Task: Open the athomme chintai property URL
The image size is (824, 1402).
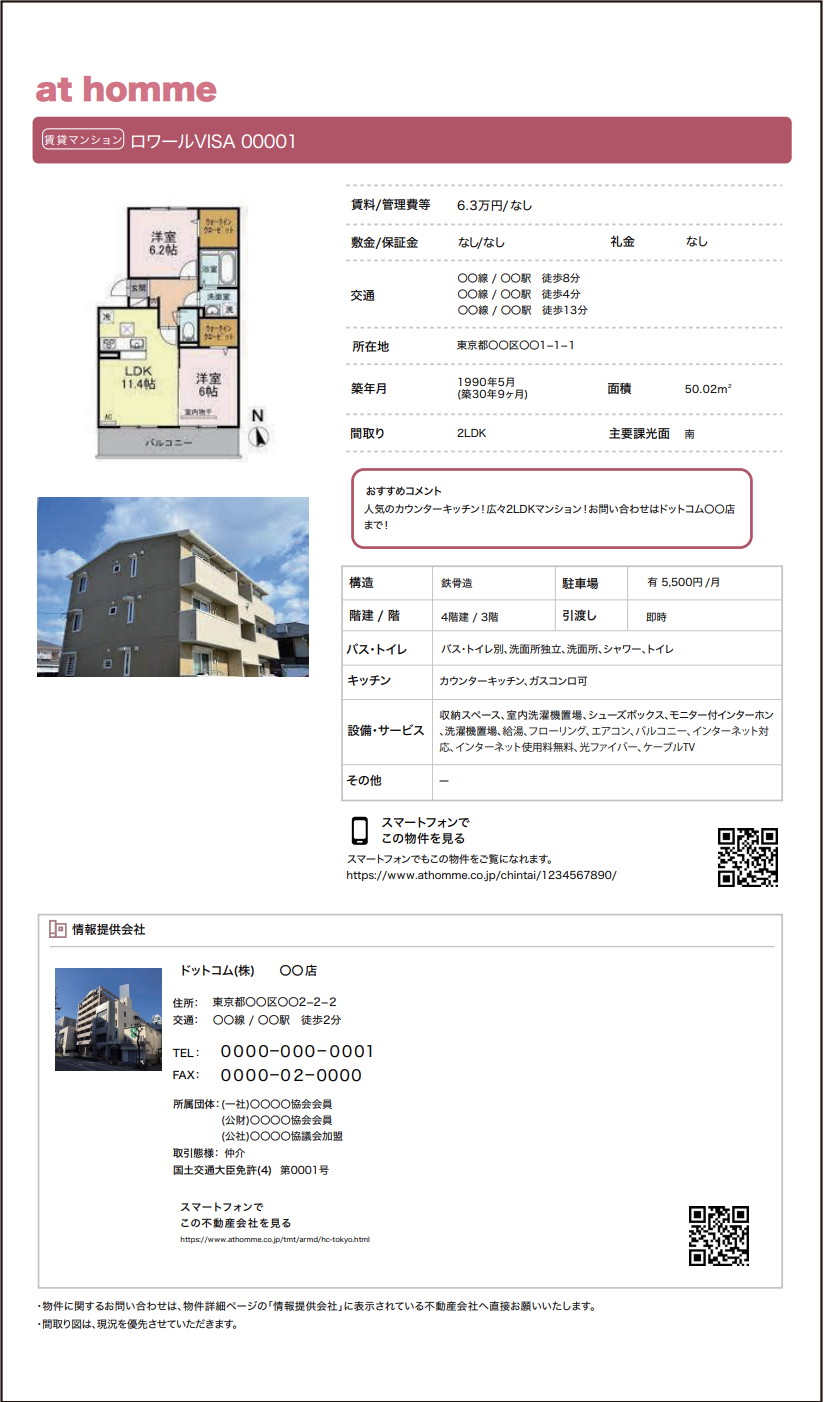Action: (x=481, y=875)
